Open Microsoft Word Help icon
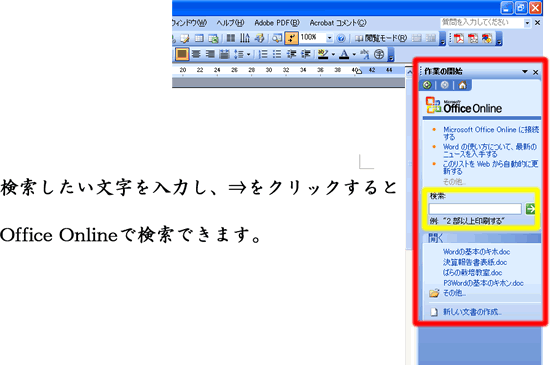Image resolution: width=550 pixels, height=365 pixels. [341, 38]
